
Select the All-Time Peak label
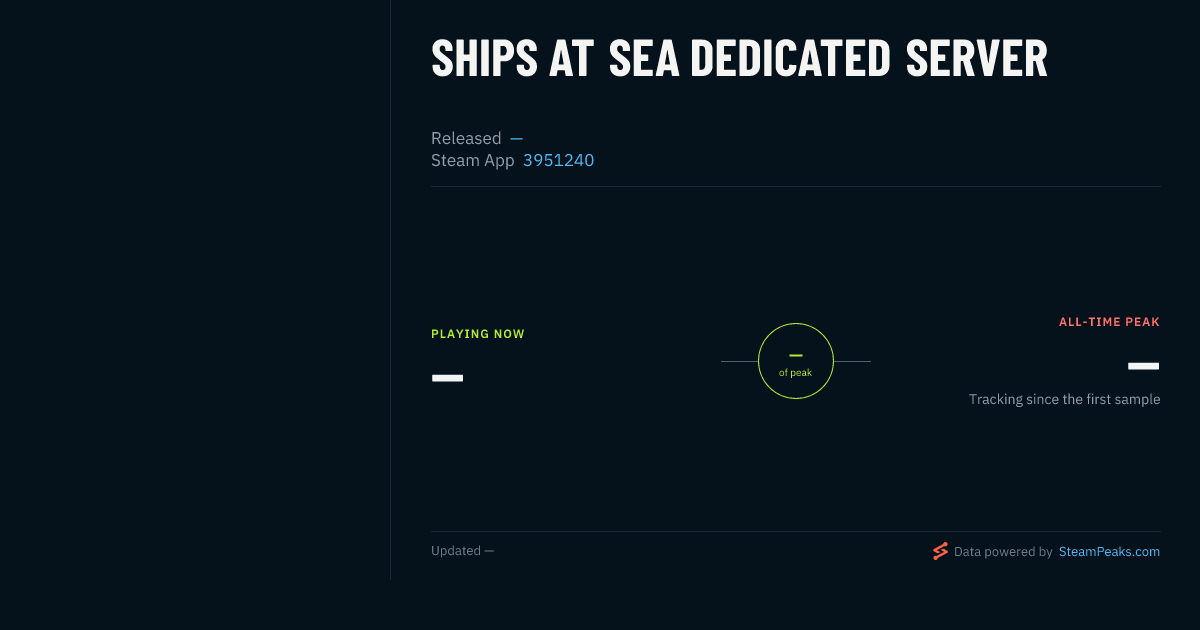[x=1109, y=322]
